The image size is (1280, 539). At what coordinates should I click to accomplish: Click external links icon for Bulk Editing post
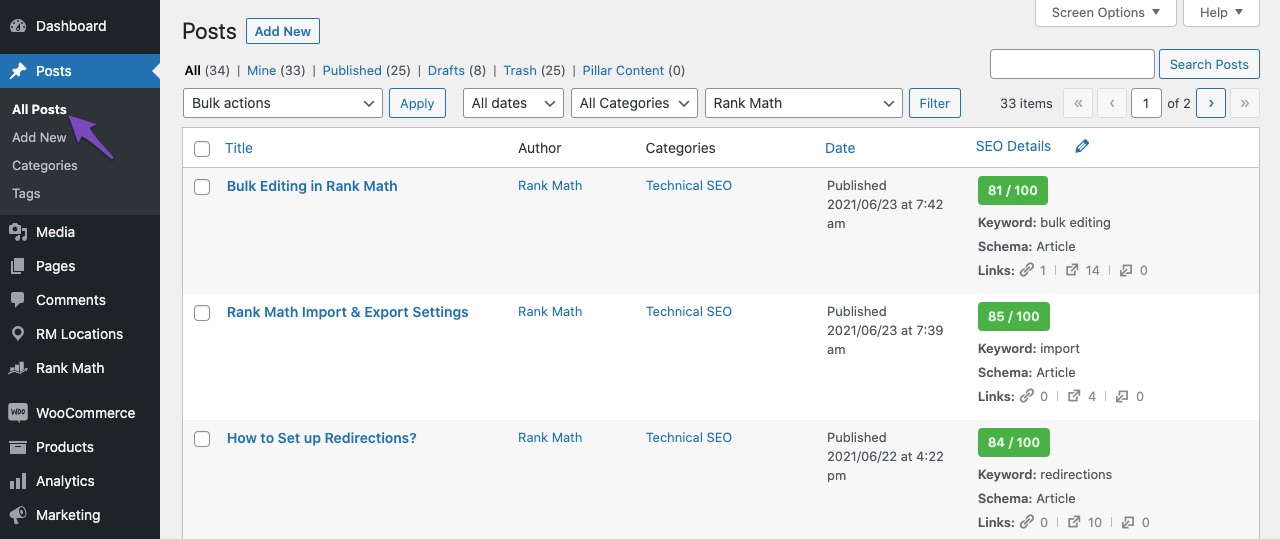pos(1074,270)
